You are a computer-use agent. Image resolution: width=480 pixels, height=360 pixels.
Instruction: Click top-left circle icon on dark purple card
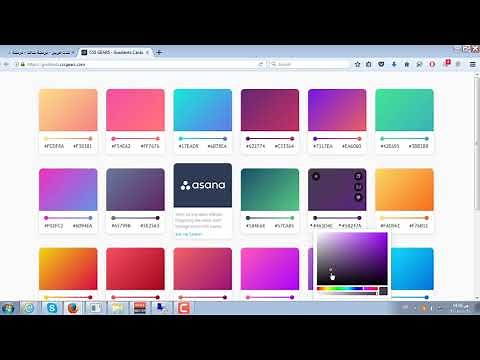[x=316, y=176]
